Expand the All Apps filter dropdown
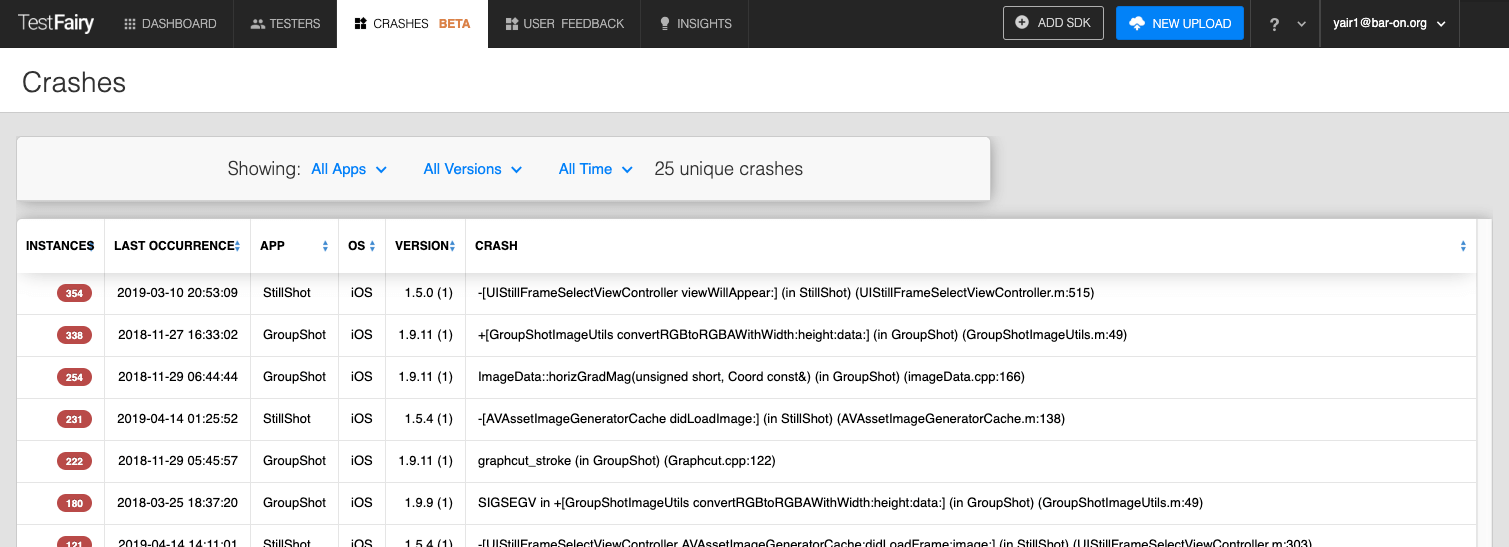This screenshot has width=1509, height=547. coord(348,169)
